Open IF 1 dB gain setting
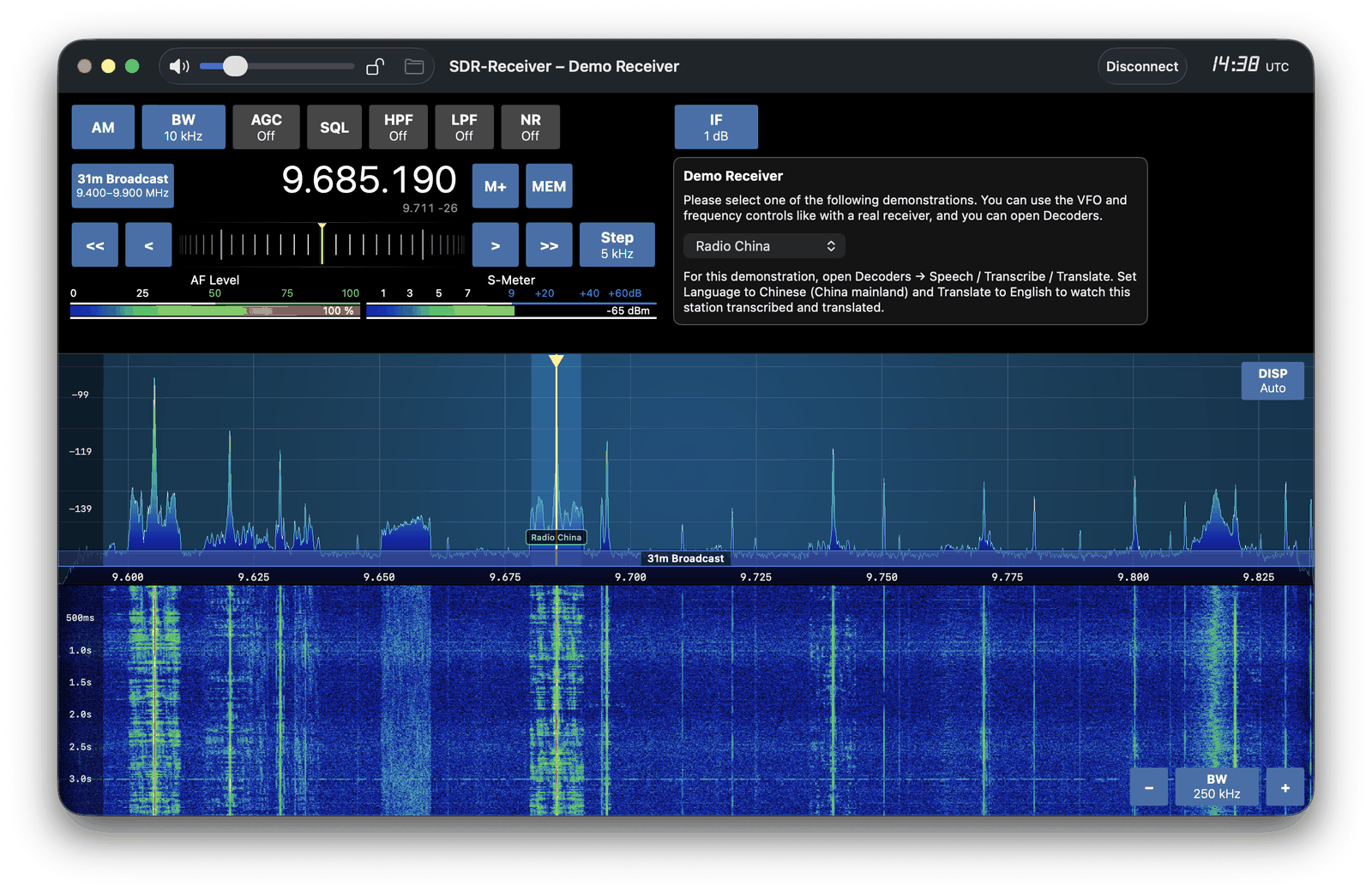 (x=716, y=127)
